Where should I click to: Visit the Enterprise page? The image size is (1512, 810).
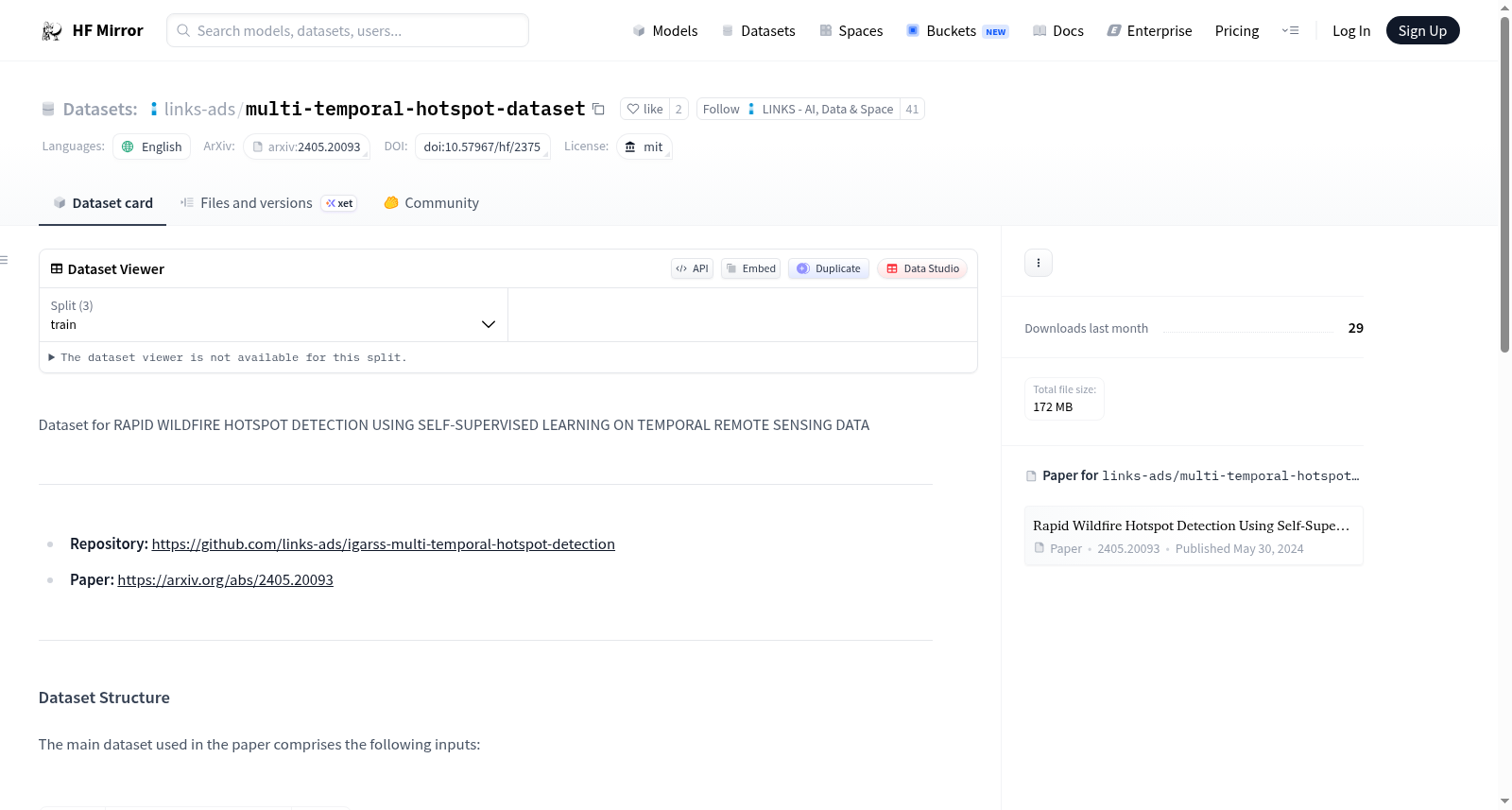[x=1149, y=31]
